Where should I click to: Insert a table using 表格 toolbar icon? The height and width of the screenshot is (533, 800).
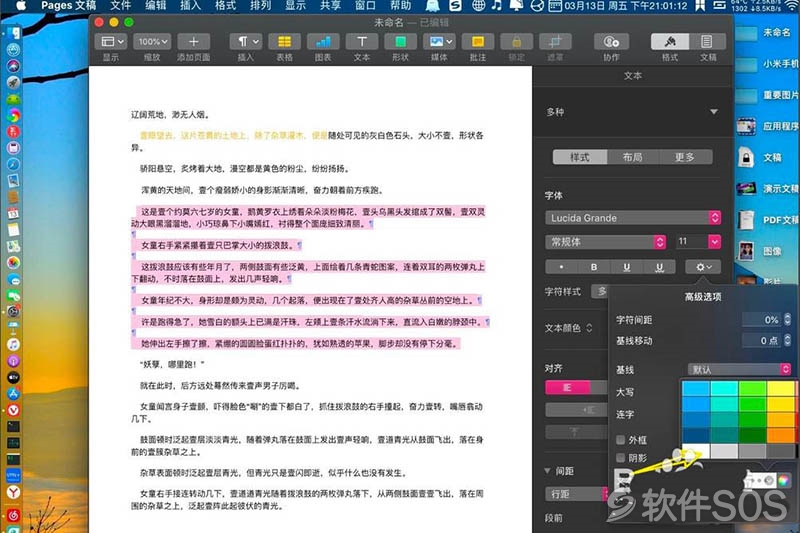click(284, 41)
